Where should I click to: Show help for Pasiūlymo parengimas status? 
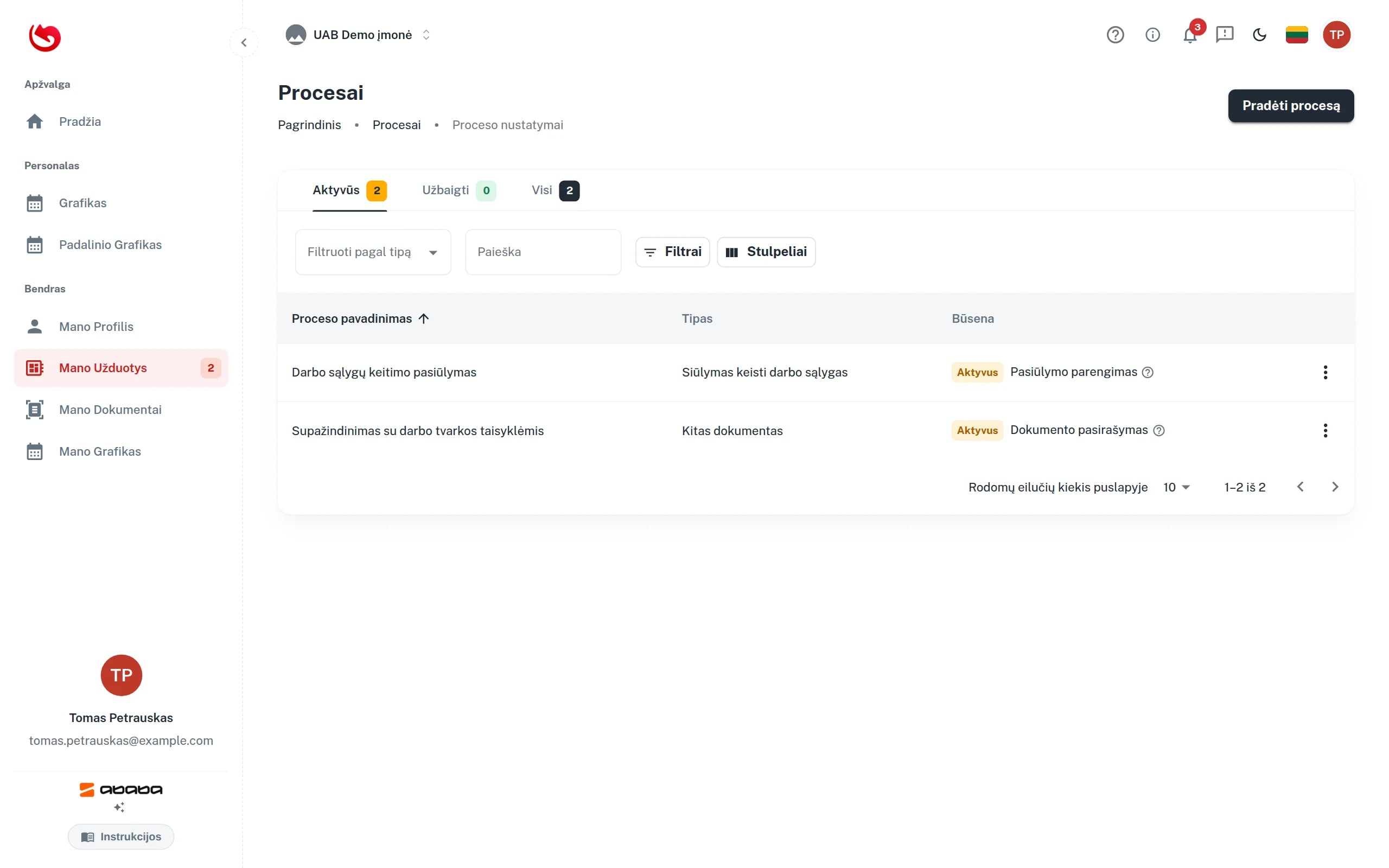coord(1148,373)
